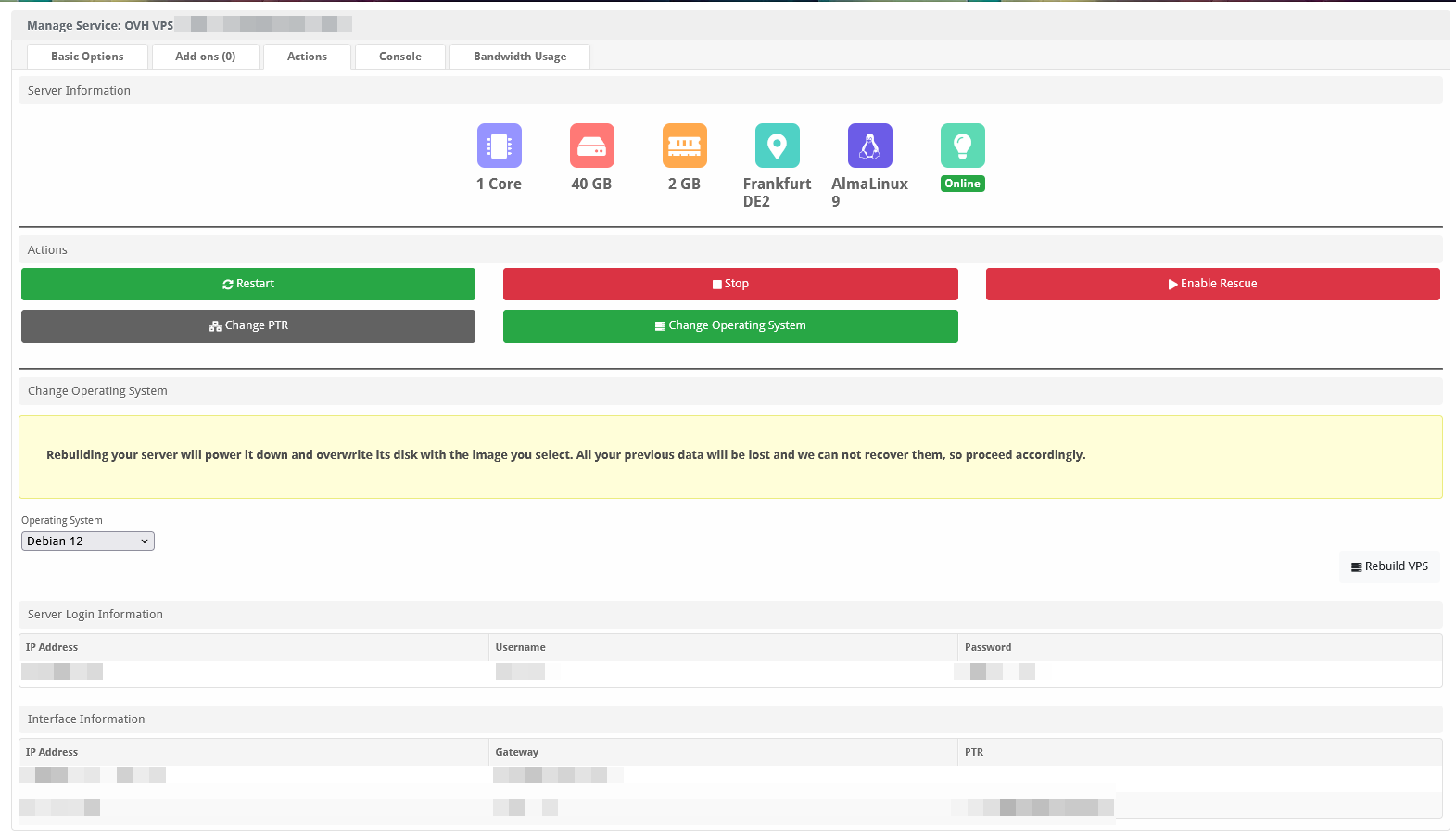Image resolution: width=1456 pixels, height=840 pixels.
Task: Click the Enable Rescue button
Action: tap(1212, 284)
